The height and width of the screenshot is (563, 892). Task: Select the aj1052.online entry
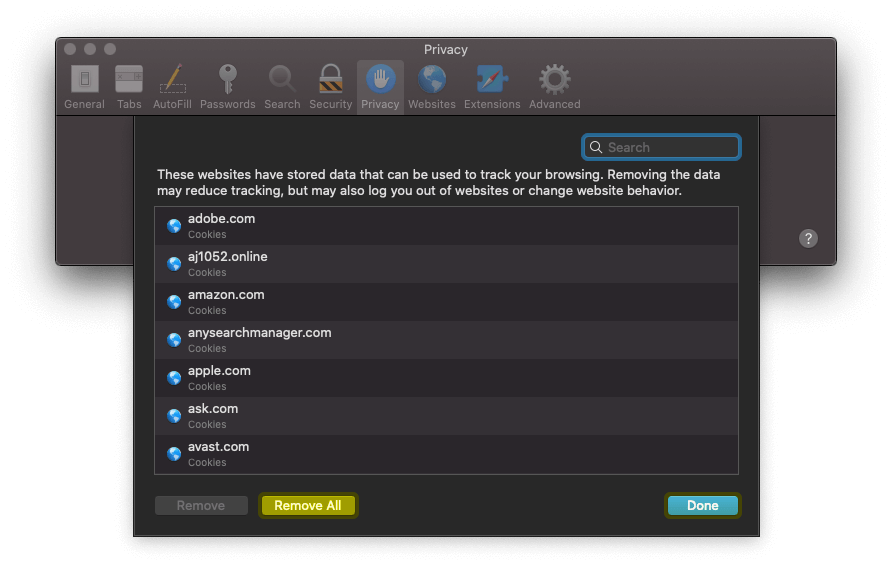tap(446, 264)
